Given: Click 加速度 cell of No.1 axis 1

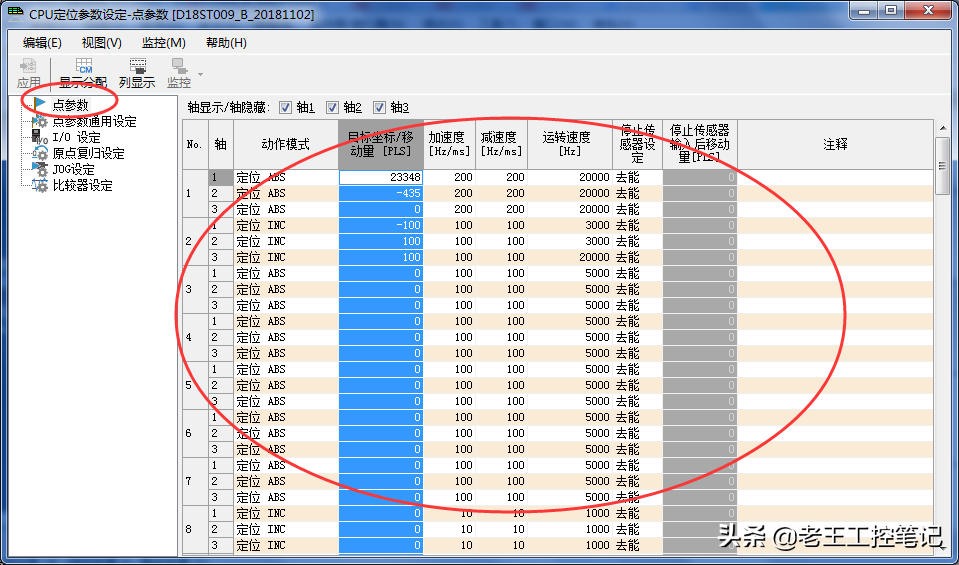Looking at the screenshot, I should pyautogui.click(x=449, y=177).
